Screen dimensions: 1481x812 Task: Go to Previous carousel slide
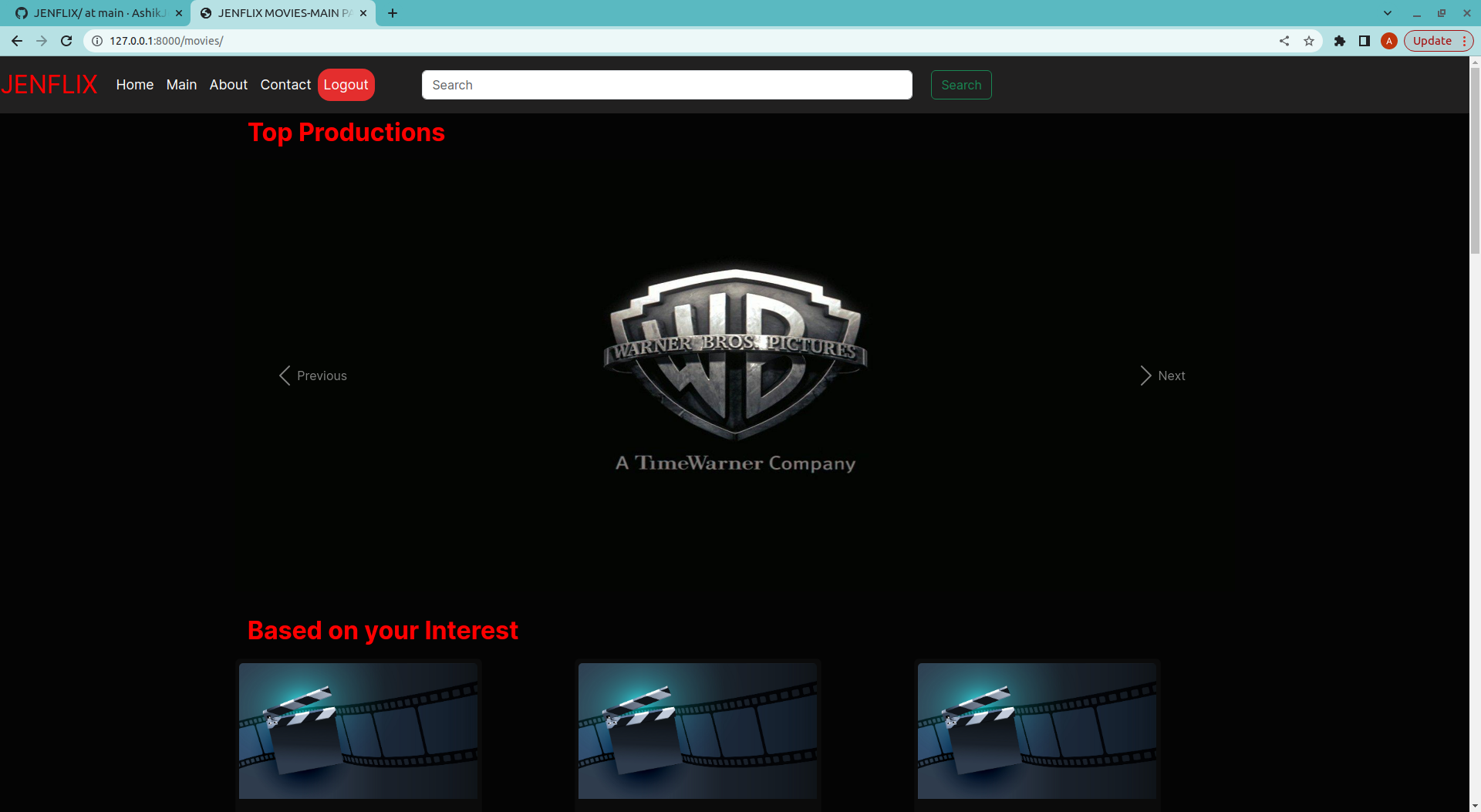coord(313,376)
